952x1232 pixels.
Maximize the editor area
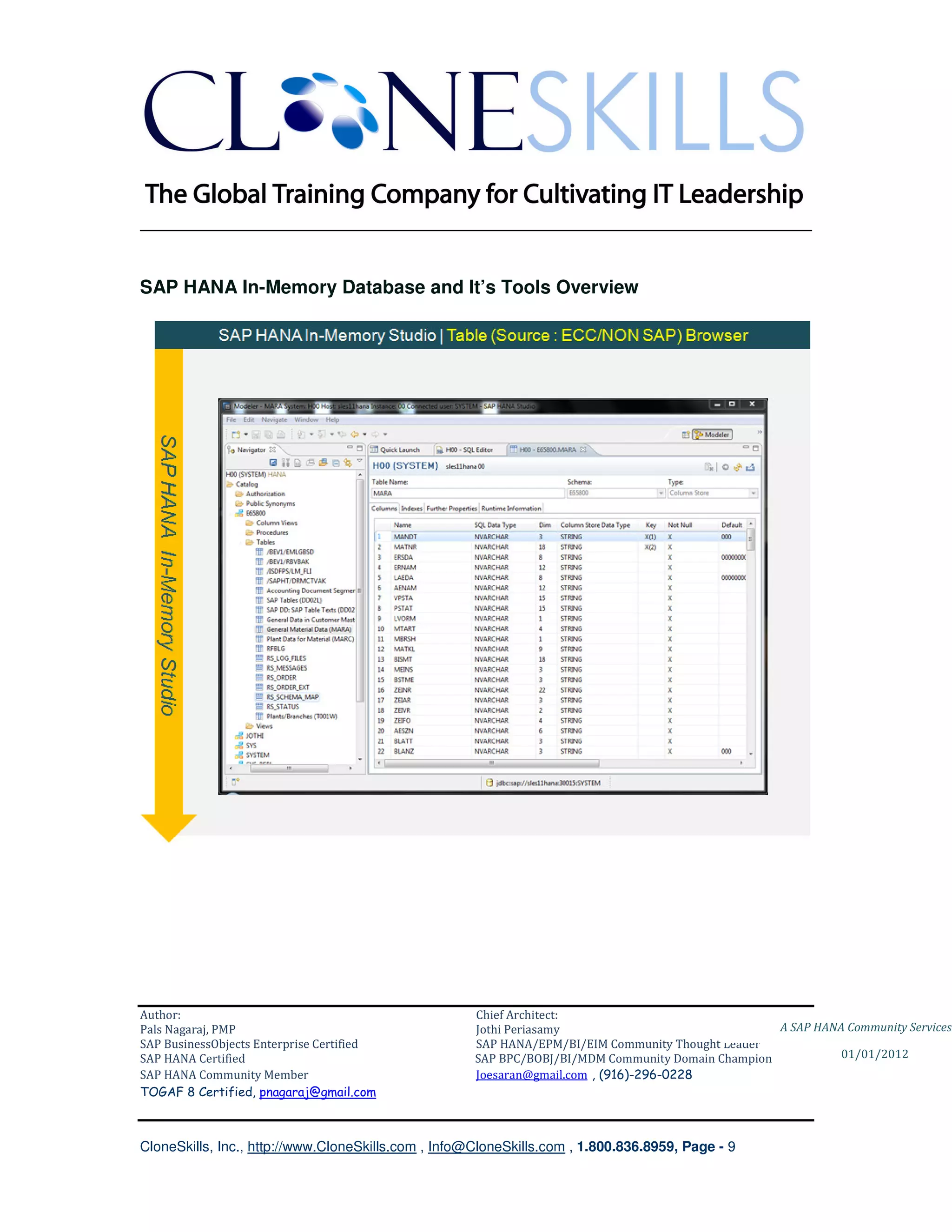tap(756, 448)
